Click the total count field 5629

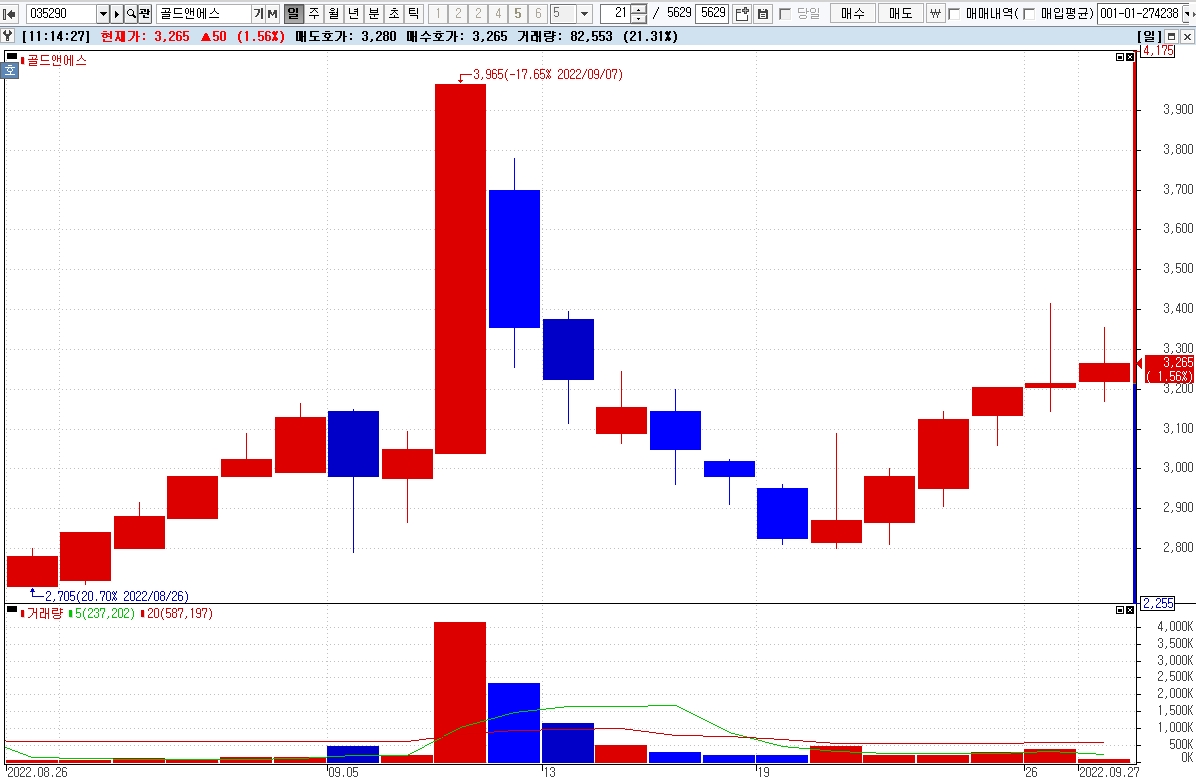(x=713, y=13)
